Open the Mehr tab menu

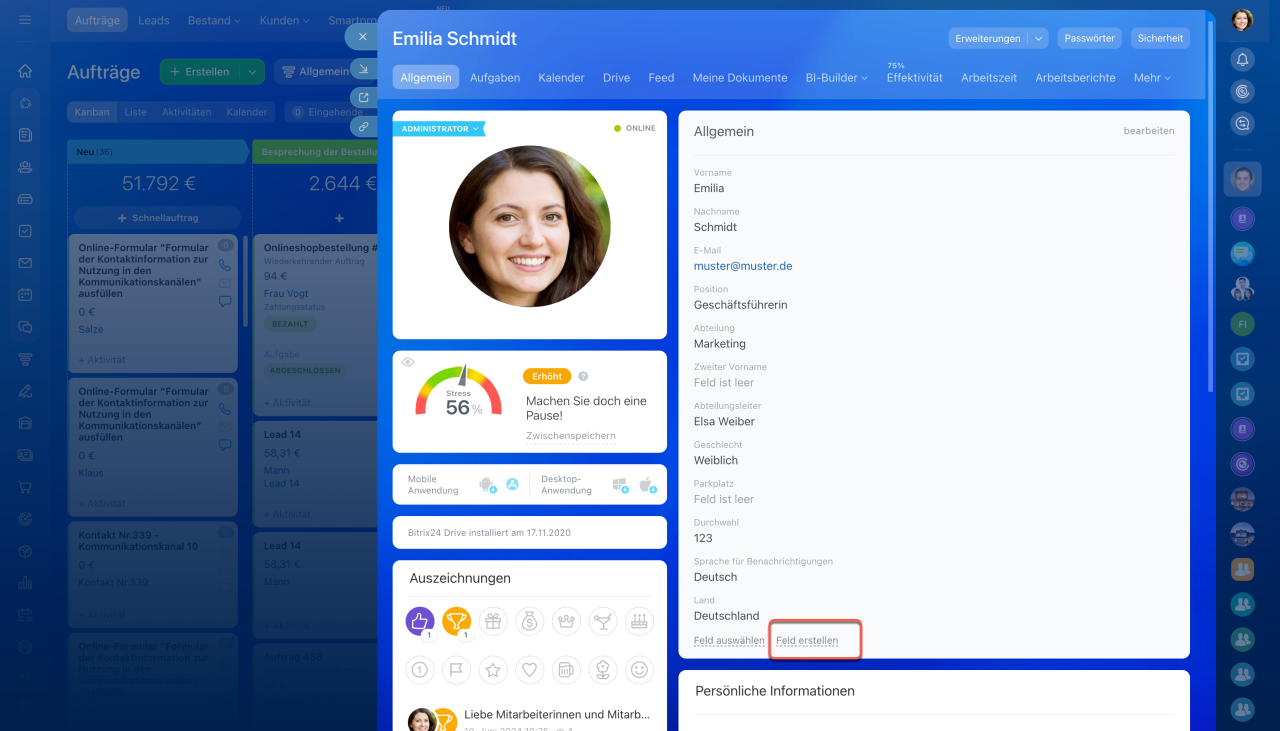click(1151, 77)
